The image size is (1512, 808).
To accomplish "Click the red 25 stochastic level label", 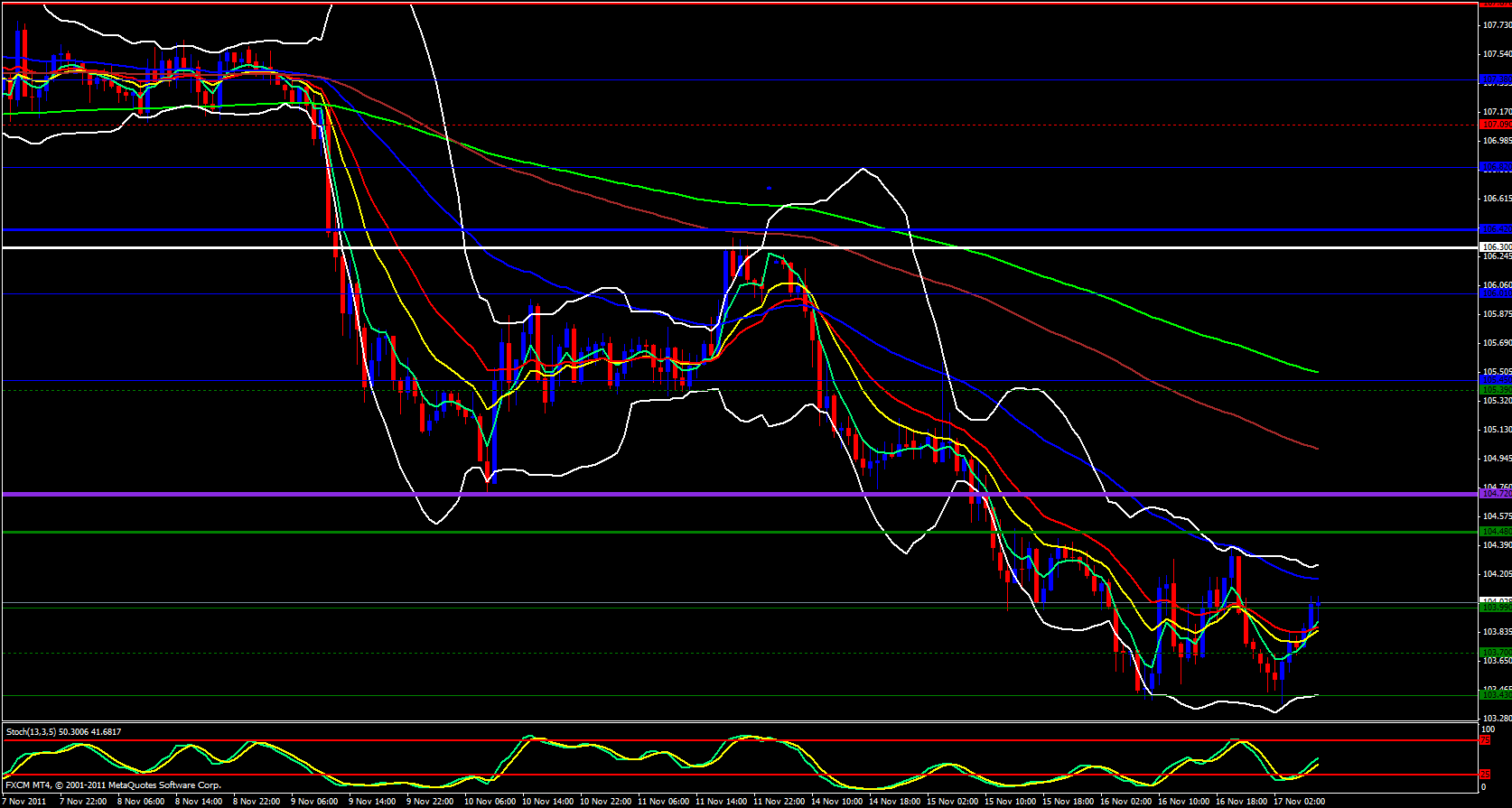I will click(1485, 775).
